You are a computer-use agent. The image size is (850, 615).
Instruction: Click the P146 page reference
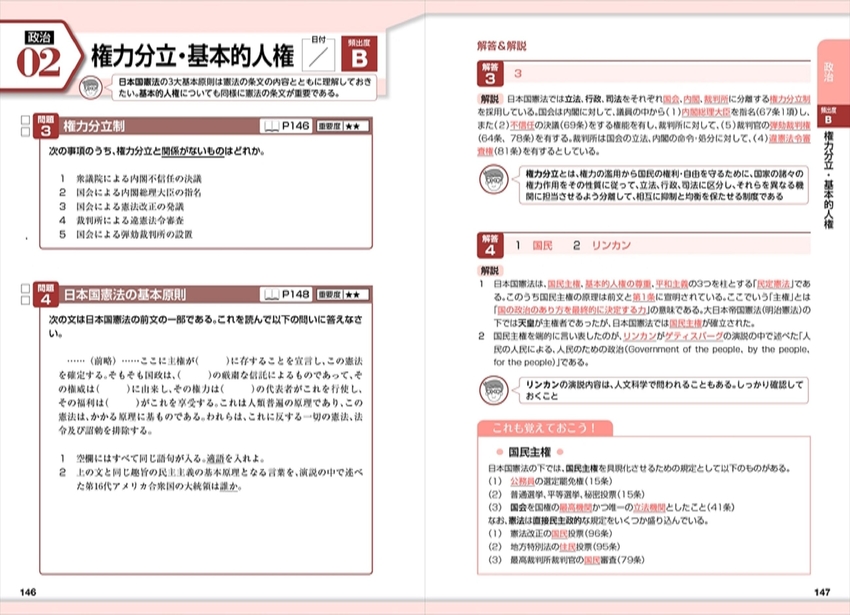click(295, 126)
